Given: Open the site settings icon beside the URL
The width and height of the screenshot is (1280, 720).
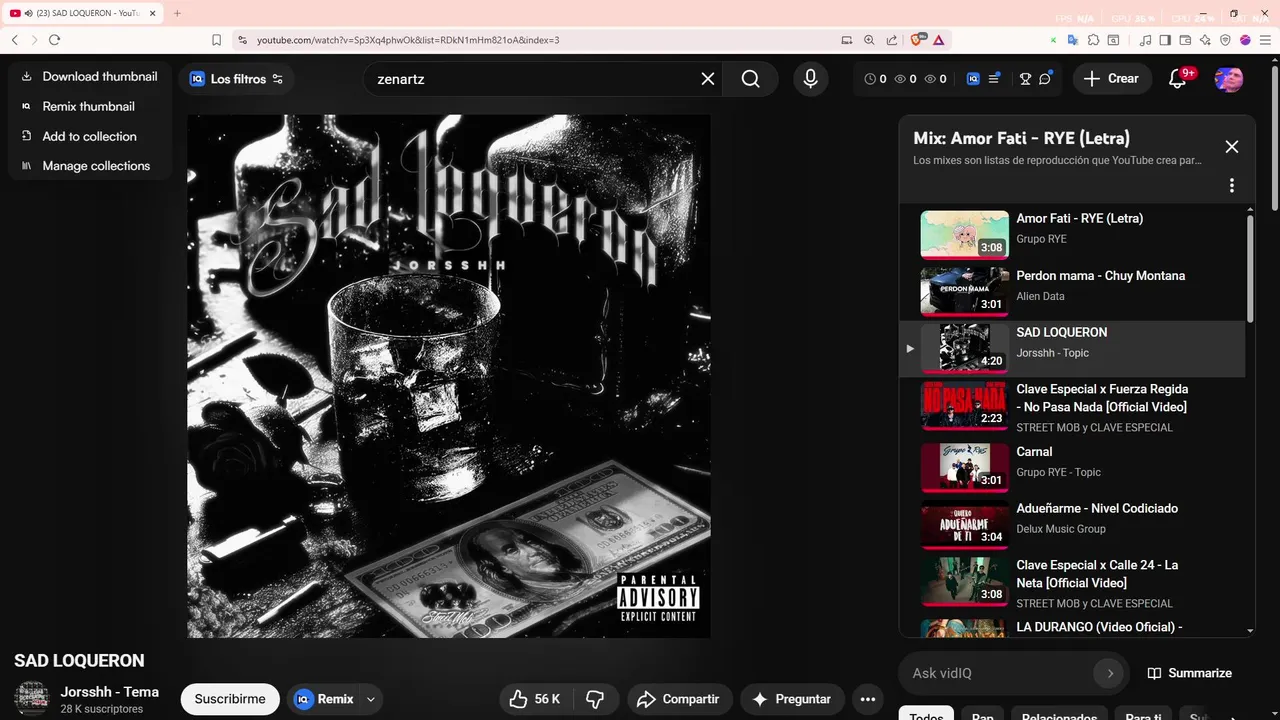Looking at the screenshot, I should pyautogui.click(x=241, y=40).
